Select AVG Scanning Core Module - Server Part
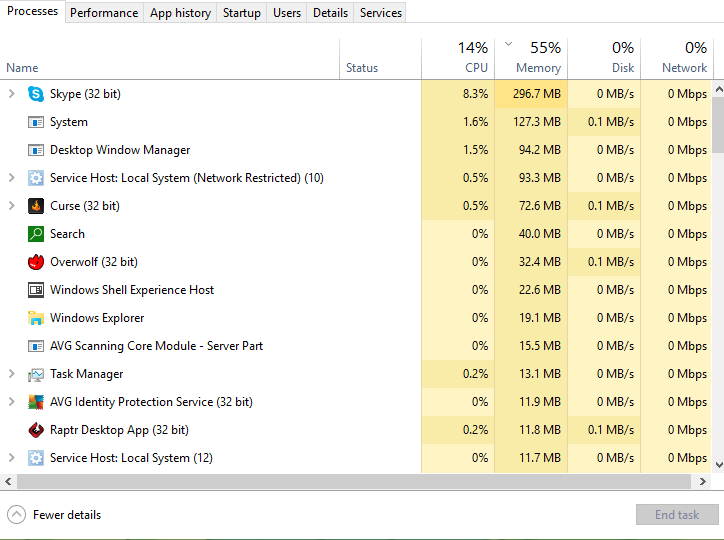Screen dimensions: 724x540 (156, 346)
